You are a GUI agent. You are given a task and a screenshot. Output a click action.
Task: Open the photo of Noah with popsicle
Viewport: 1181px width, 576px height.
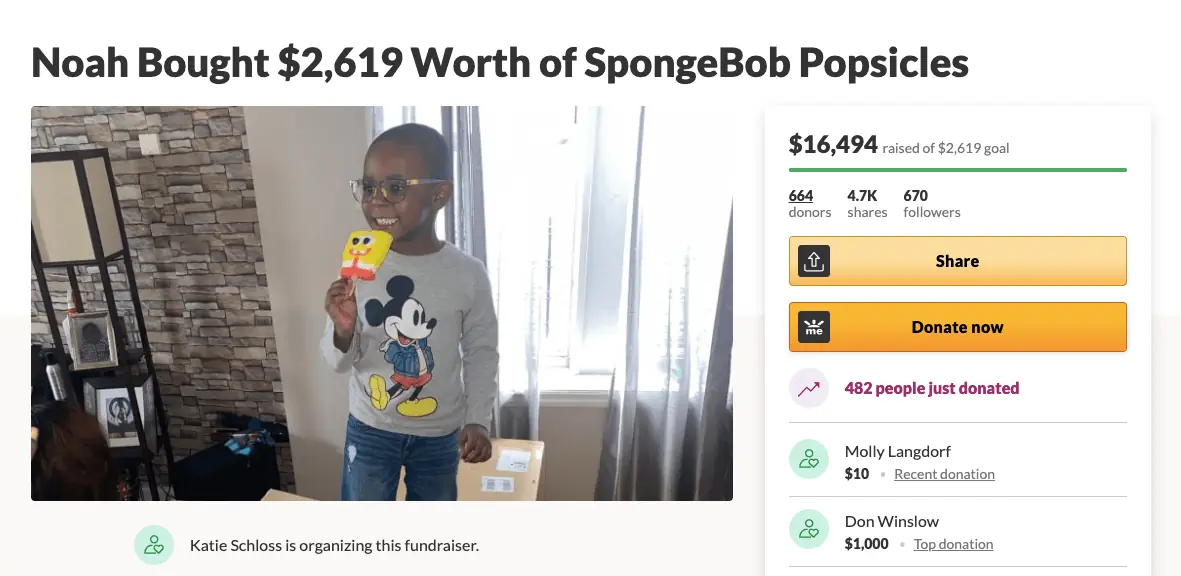point(381,303)
